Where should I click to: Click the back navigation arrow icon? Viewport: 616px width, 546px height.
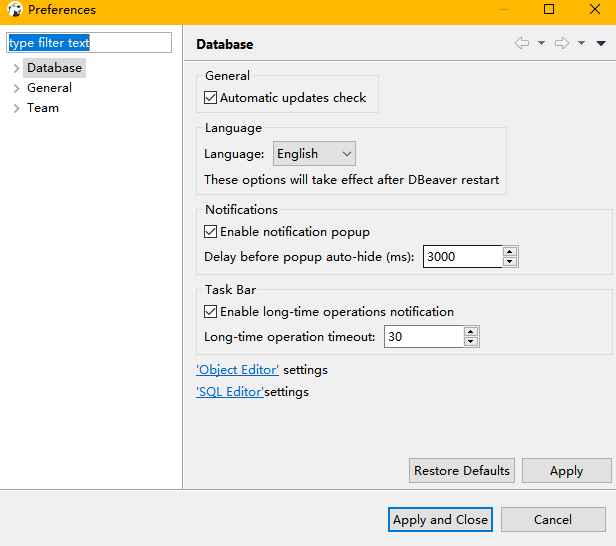[522, 43]
